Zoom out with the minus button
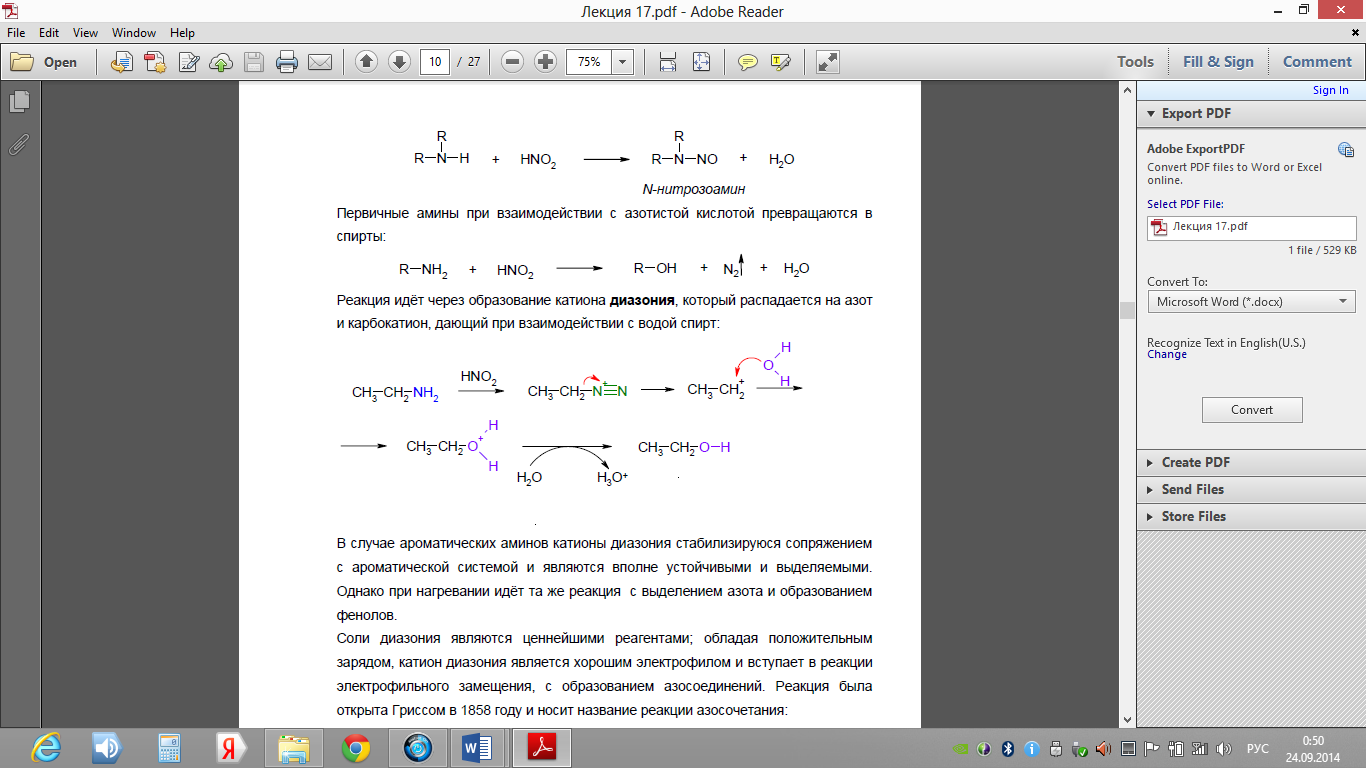The image size is (1366, 768). (513, 62)
